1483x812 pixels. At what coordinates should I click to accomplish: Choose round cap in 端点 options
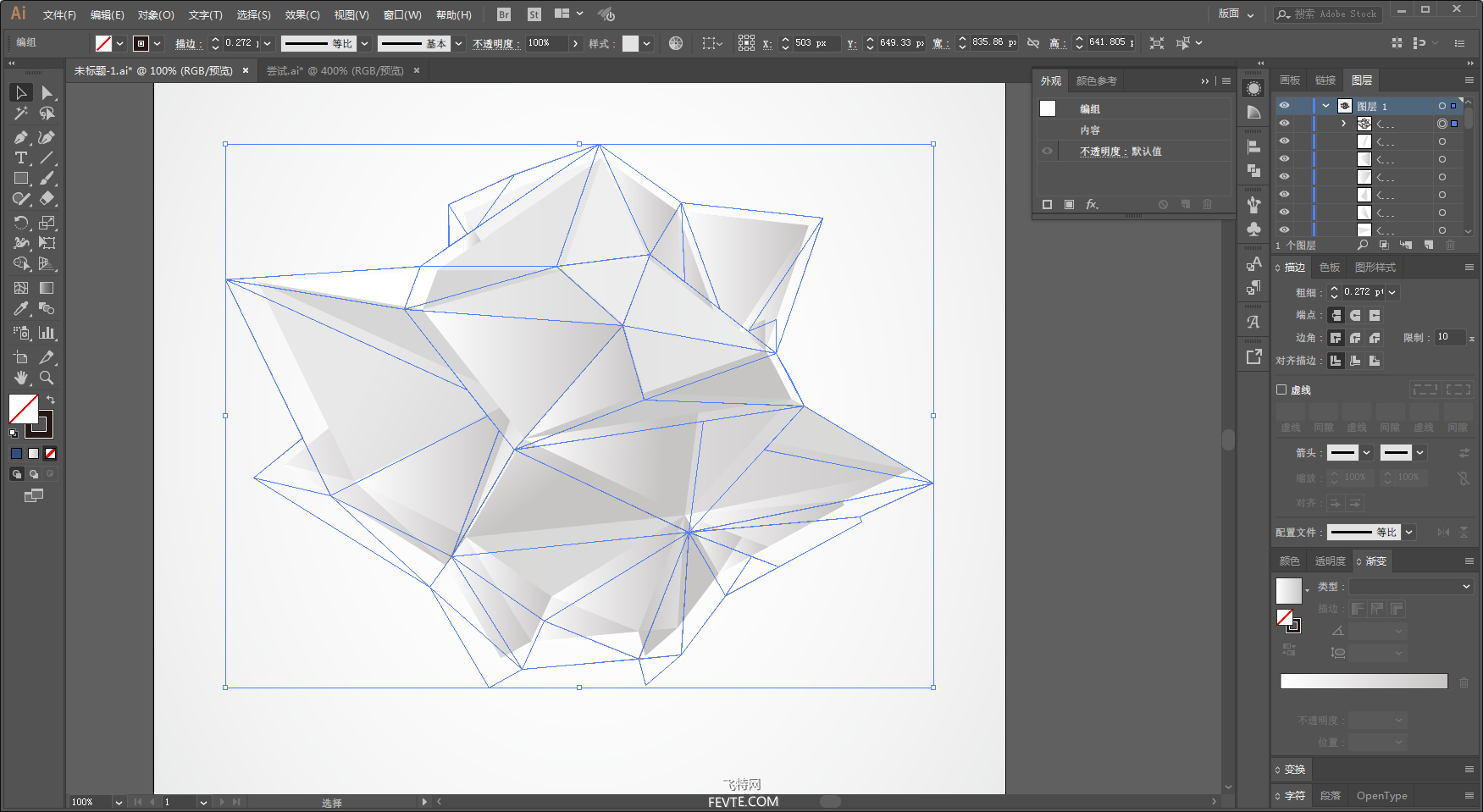pos(1355,315)
